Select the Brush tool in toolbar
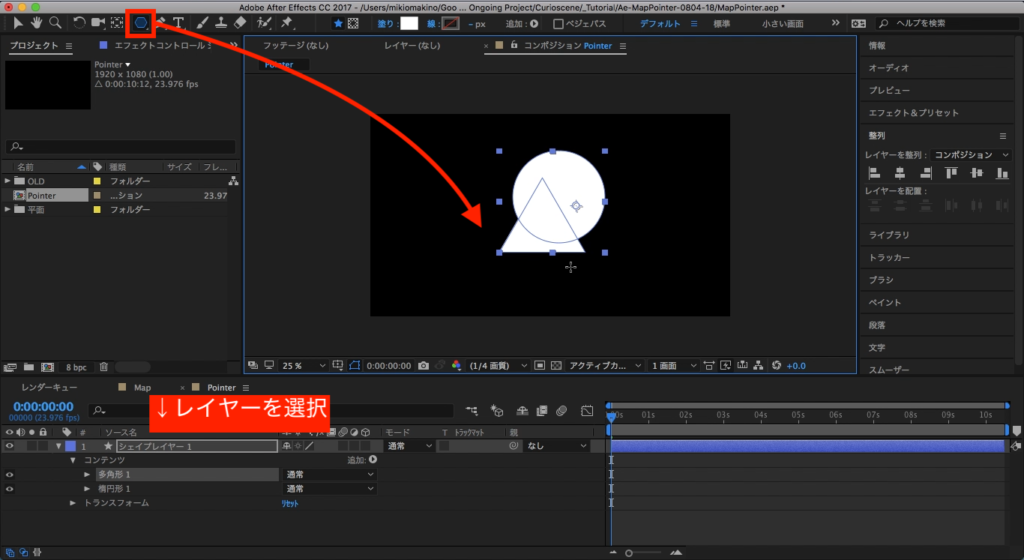Screen dimensions: 1024x560 point(201,22)
